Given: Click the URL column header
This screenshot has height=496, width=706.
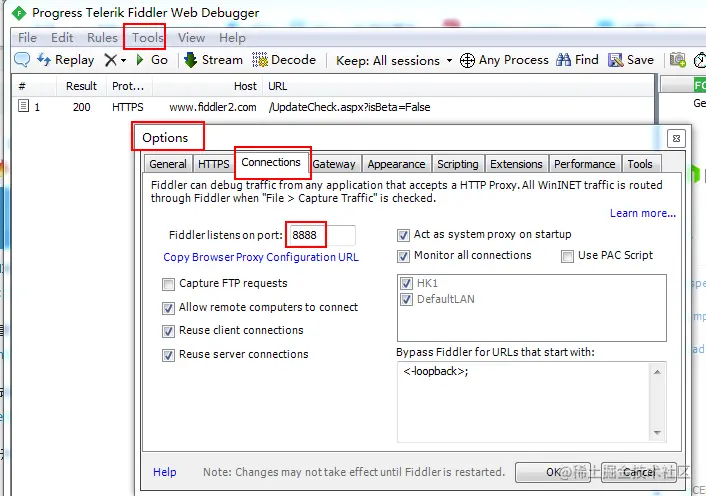Looking at the screenshot, I should click(458, 86).
